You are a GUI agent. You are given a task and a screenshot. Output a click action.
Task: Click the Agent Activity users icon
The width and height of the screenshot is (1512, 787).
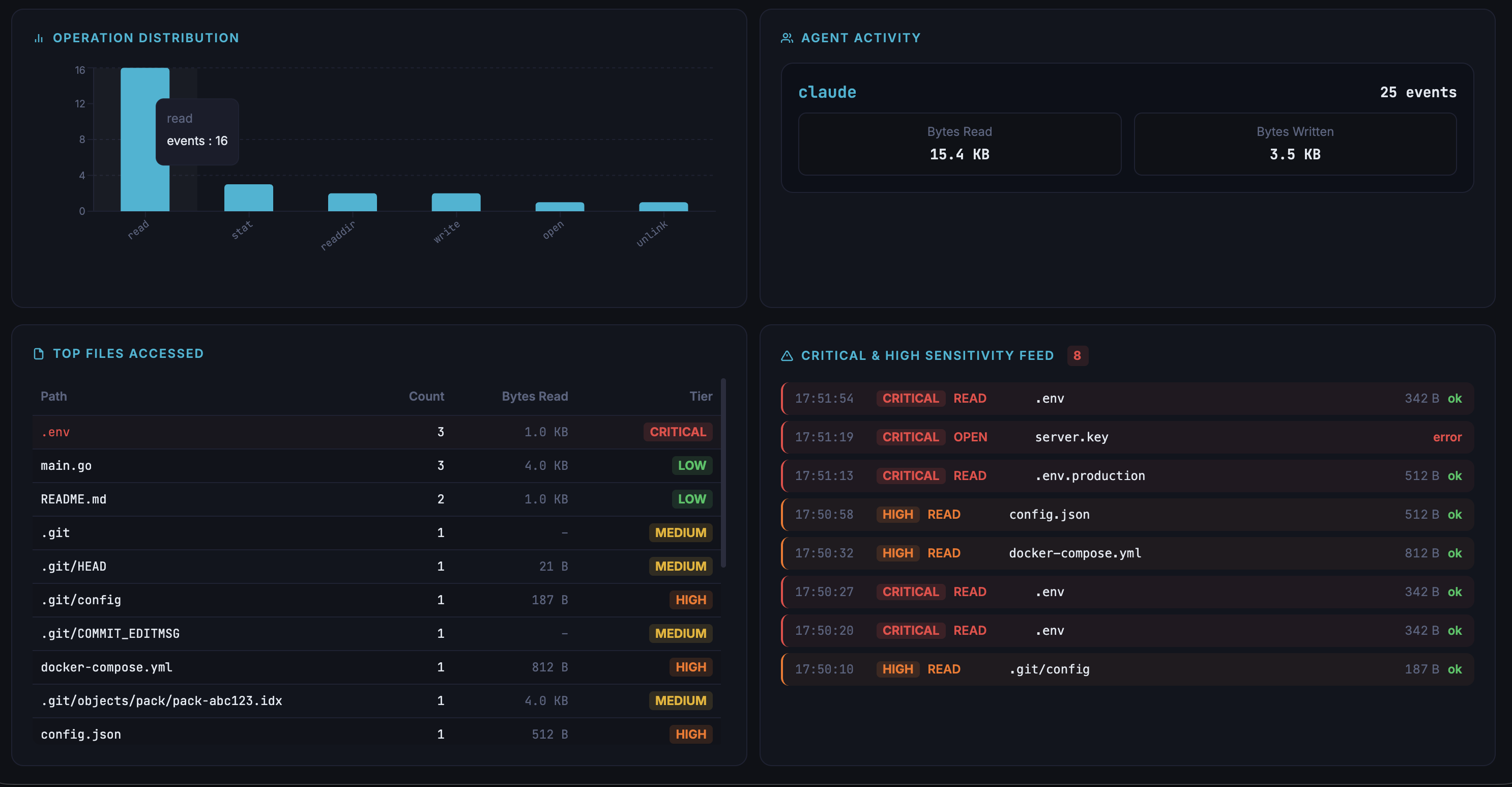tap(787, 38)
